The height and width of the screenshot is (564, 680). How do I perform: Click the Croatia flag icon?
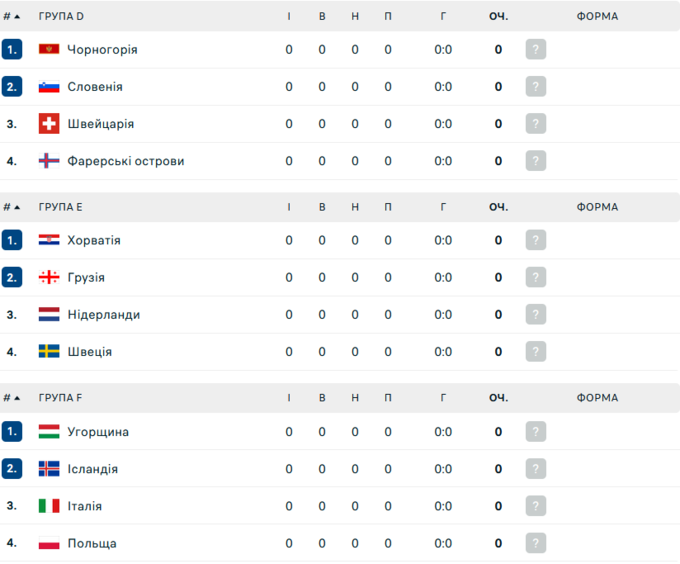coord(49,241)
